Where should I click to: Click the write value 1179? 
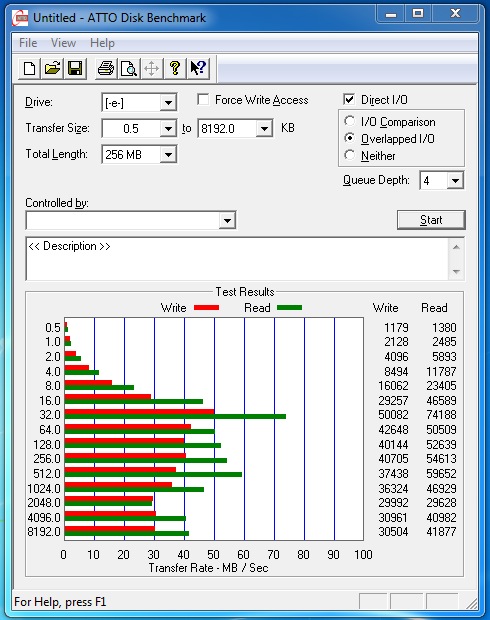click(x=396, y=328)
